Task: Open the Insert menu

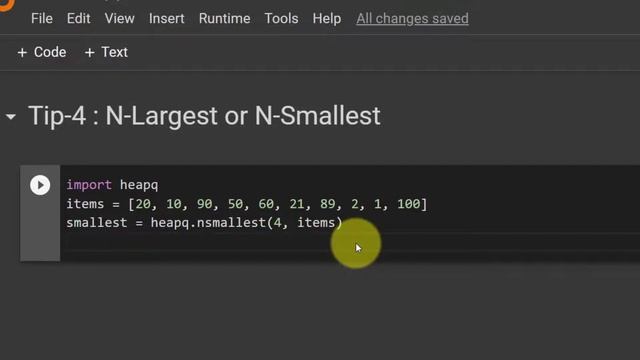Action: (167, 18)
